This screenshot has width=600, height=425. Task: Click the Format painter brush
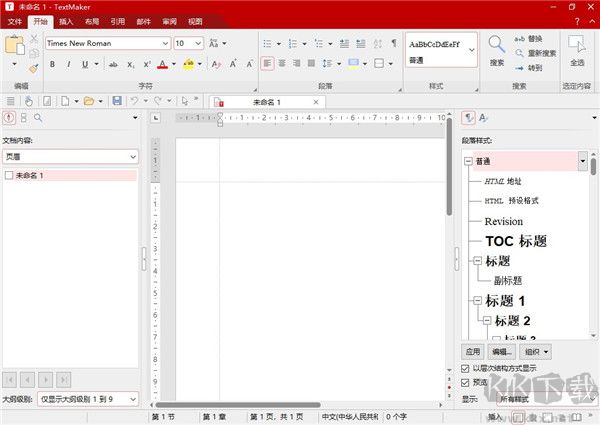click(34, 68)
